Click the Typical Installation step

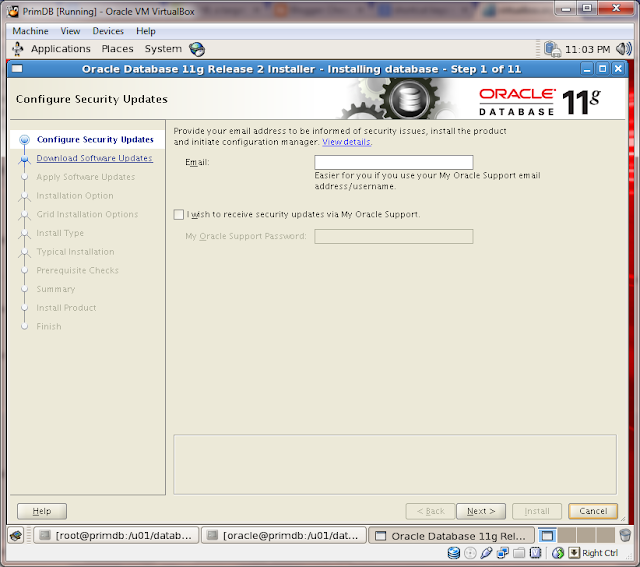coord(76,252)
